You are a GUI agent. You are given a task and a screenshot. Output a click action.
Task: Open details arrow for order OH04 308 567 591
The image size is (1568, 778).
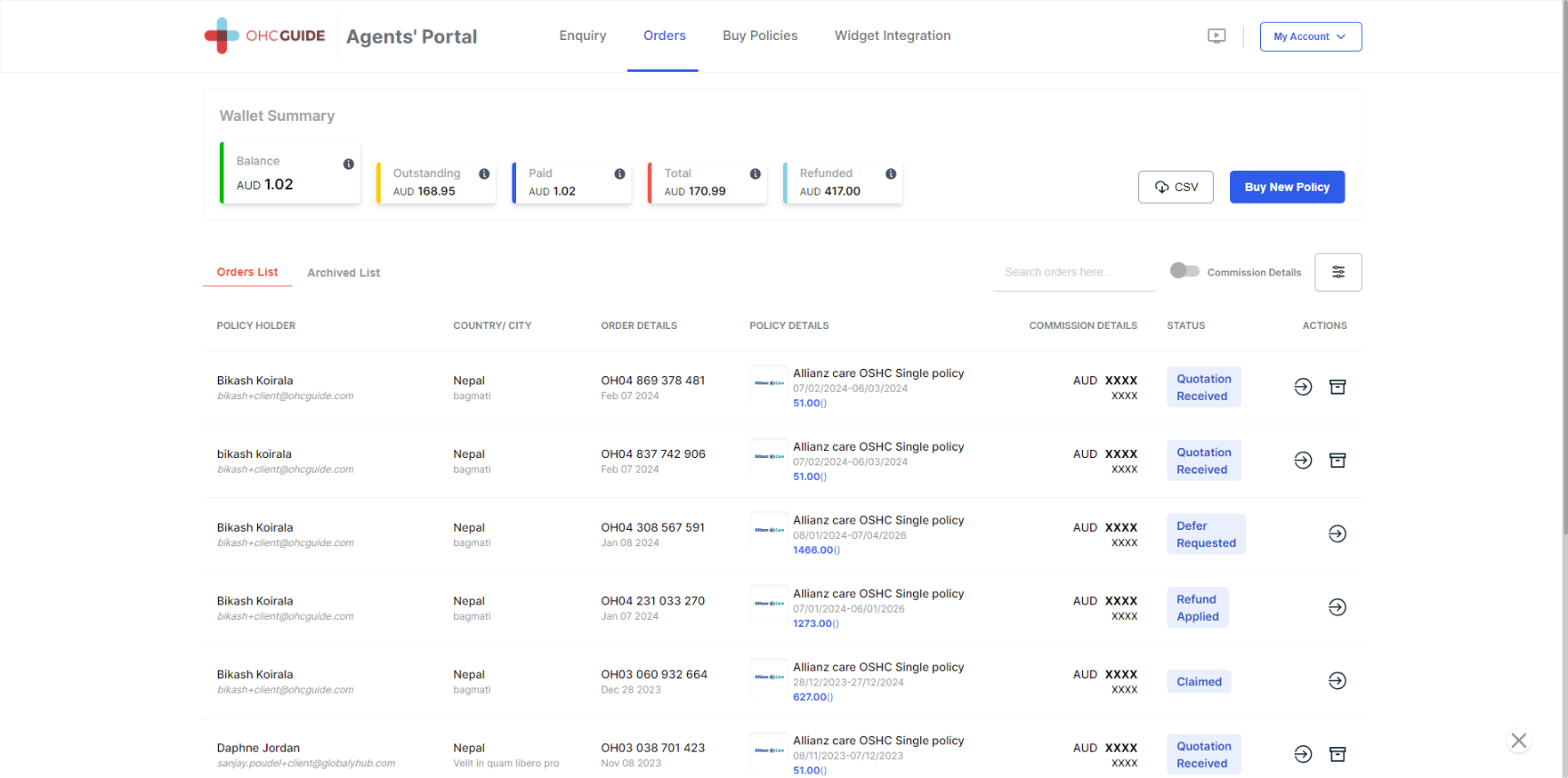tap(1337, 534)
